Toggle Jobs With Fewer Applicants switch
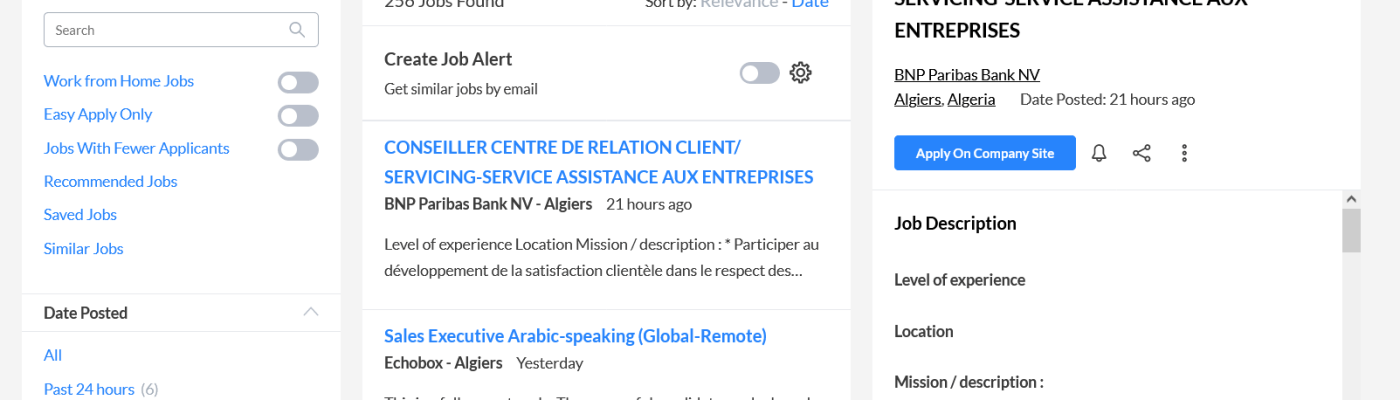1400x400 pixels. click(x=298, y=149)
